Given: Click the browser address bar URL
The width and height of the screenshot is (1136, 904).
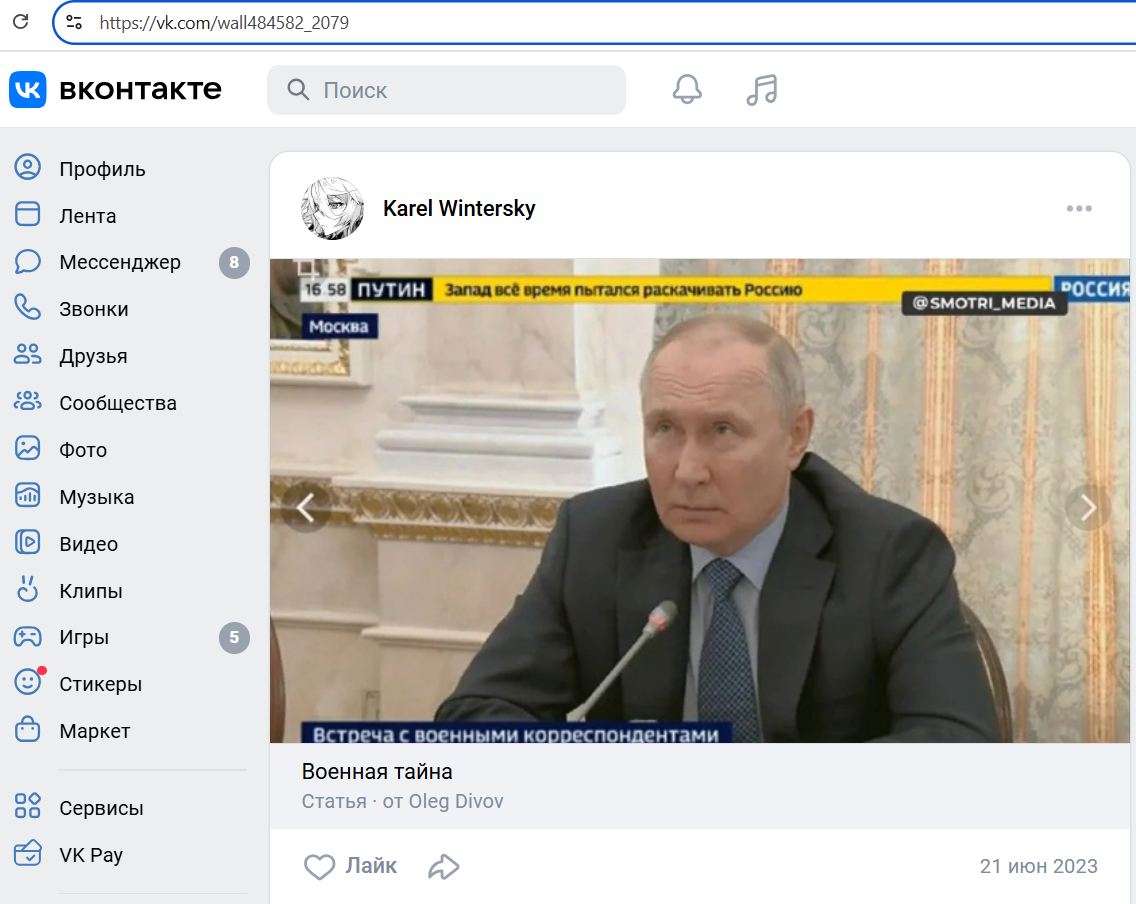Looking at the screenshot, I should (224, 22).
